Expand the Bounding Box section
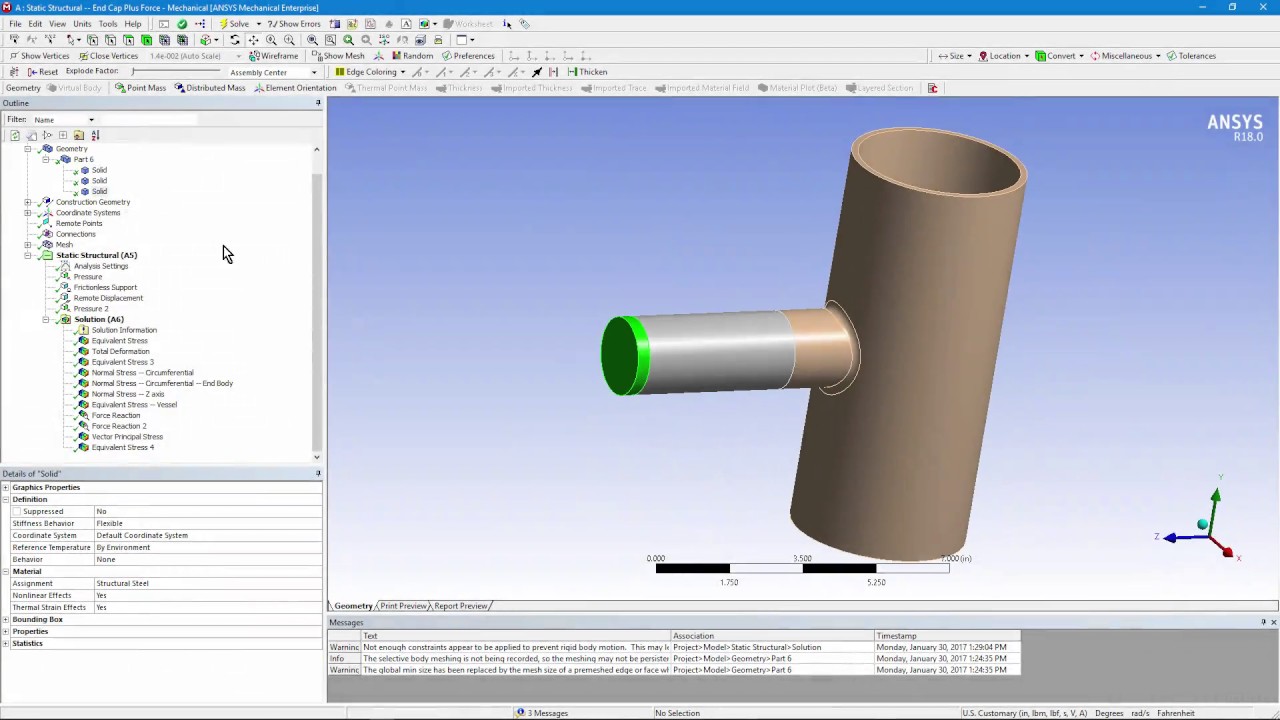 [6, 620]
